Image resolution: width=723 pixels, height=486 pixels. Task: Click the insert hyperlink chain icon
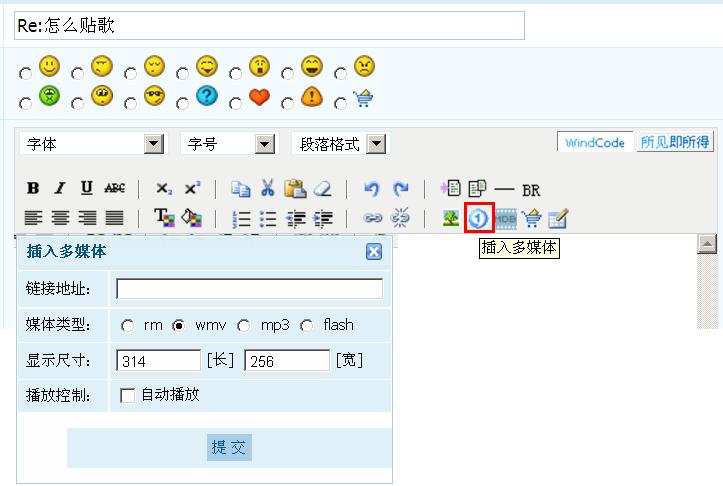coord(373,217)
